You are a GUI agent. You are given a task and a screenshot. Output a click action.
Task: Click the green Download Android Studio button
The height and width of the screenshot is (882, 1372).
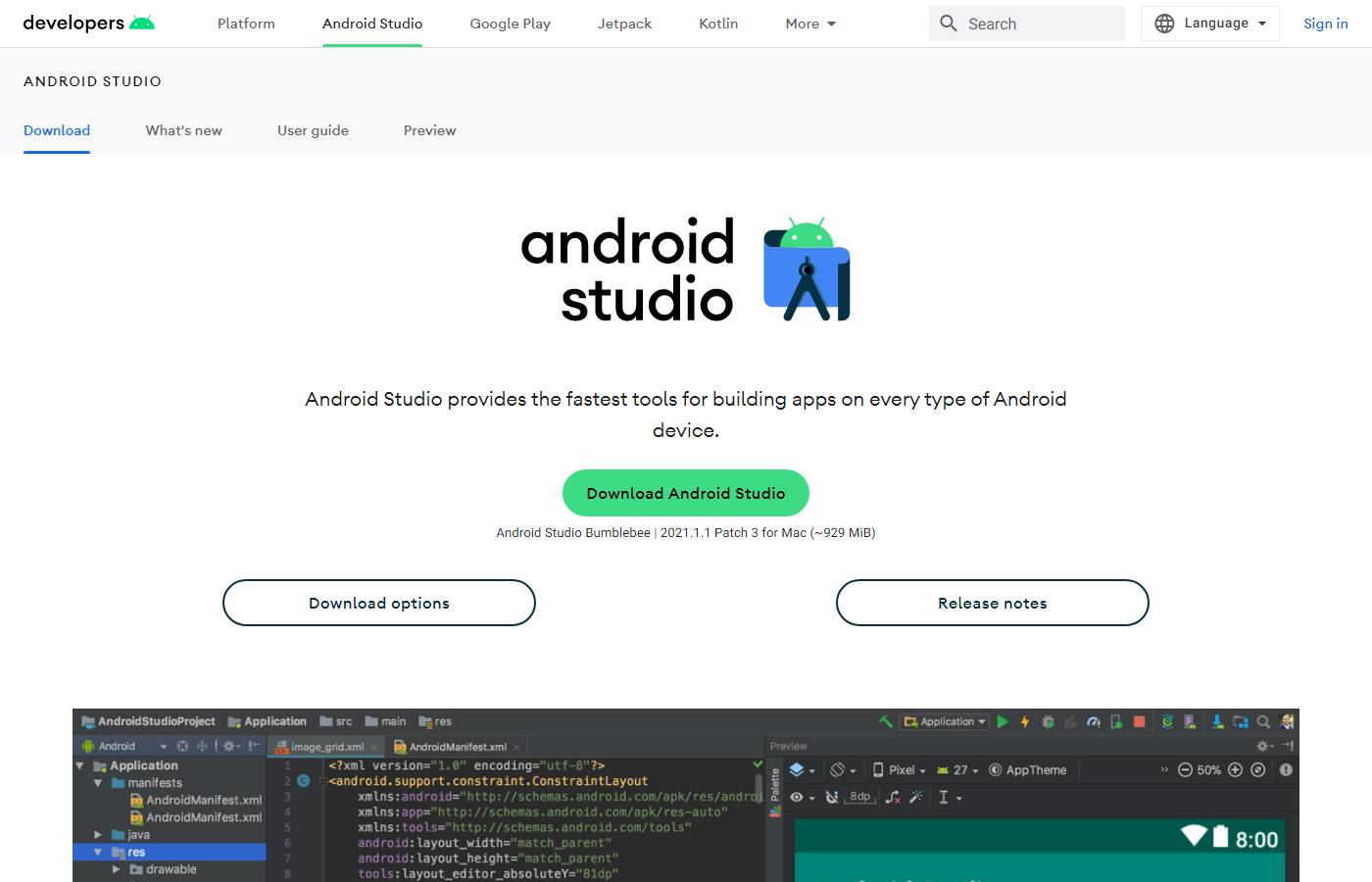coord(686,493)
